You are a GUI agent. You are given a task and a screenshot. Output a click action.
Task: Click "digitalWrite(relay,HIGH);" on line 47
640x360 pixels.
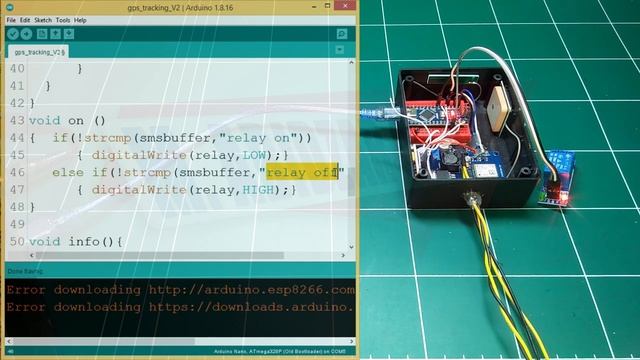190,190
